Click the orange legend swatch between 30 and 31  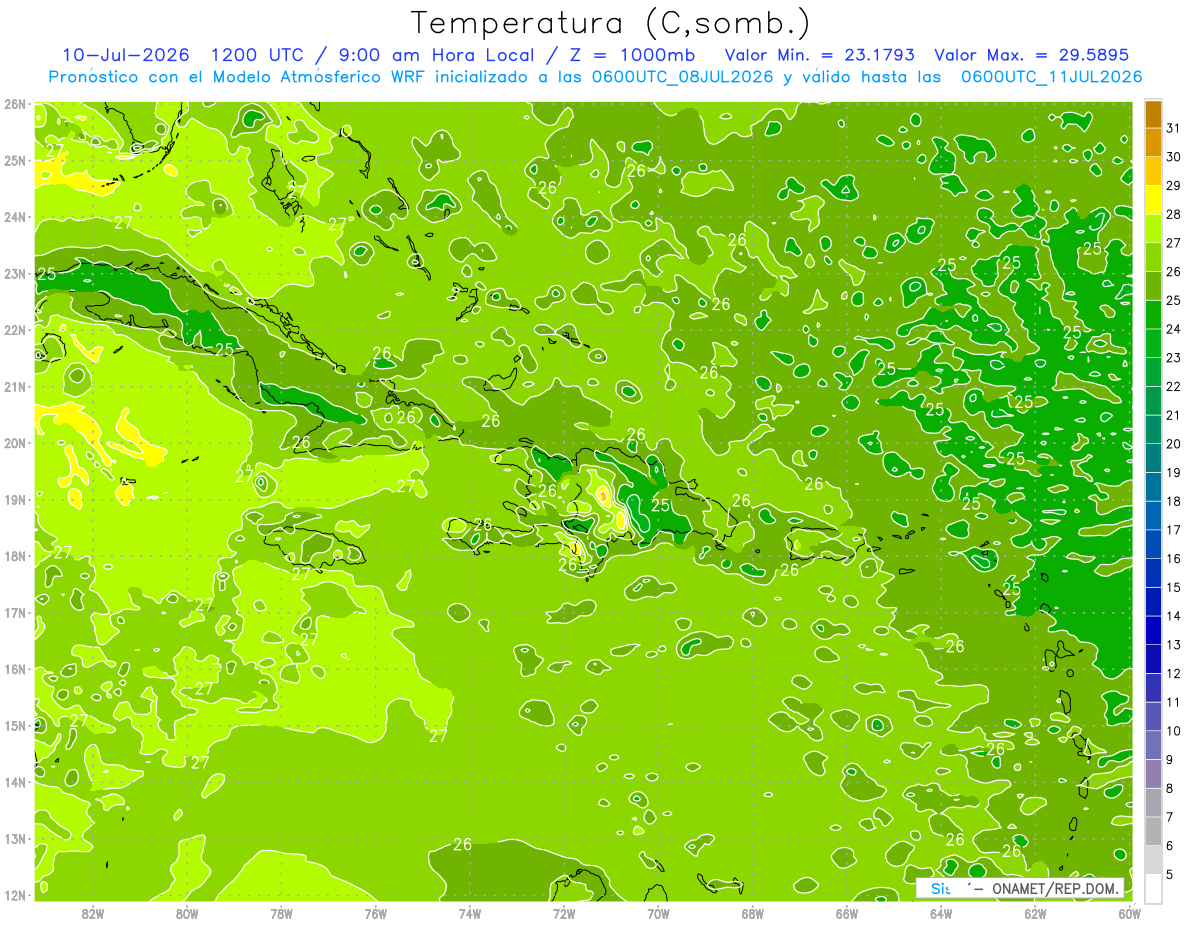[1153, 142]
